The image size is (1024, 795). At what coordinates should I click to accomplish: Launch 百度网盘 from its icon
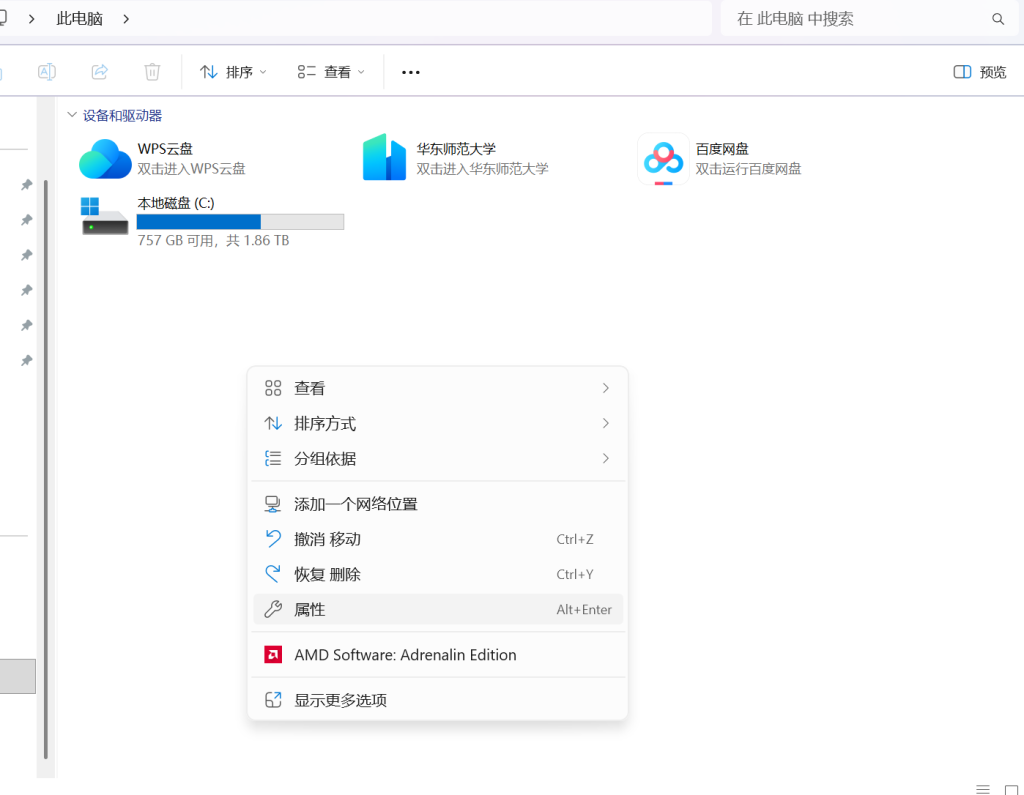pos(663,159)
